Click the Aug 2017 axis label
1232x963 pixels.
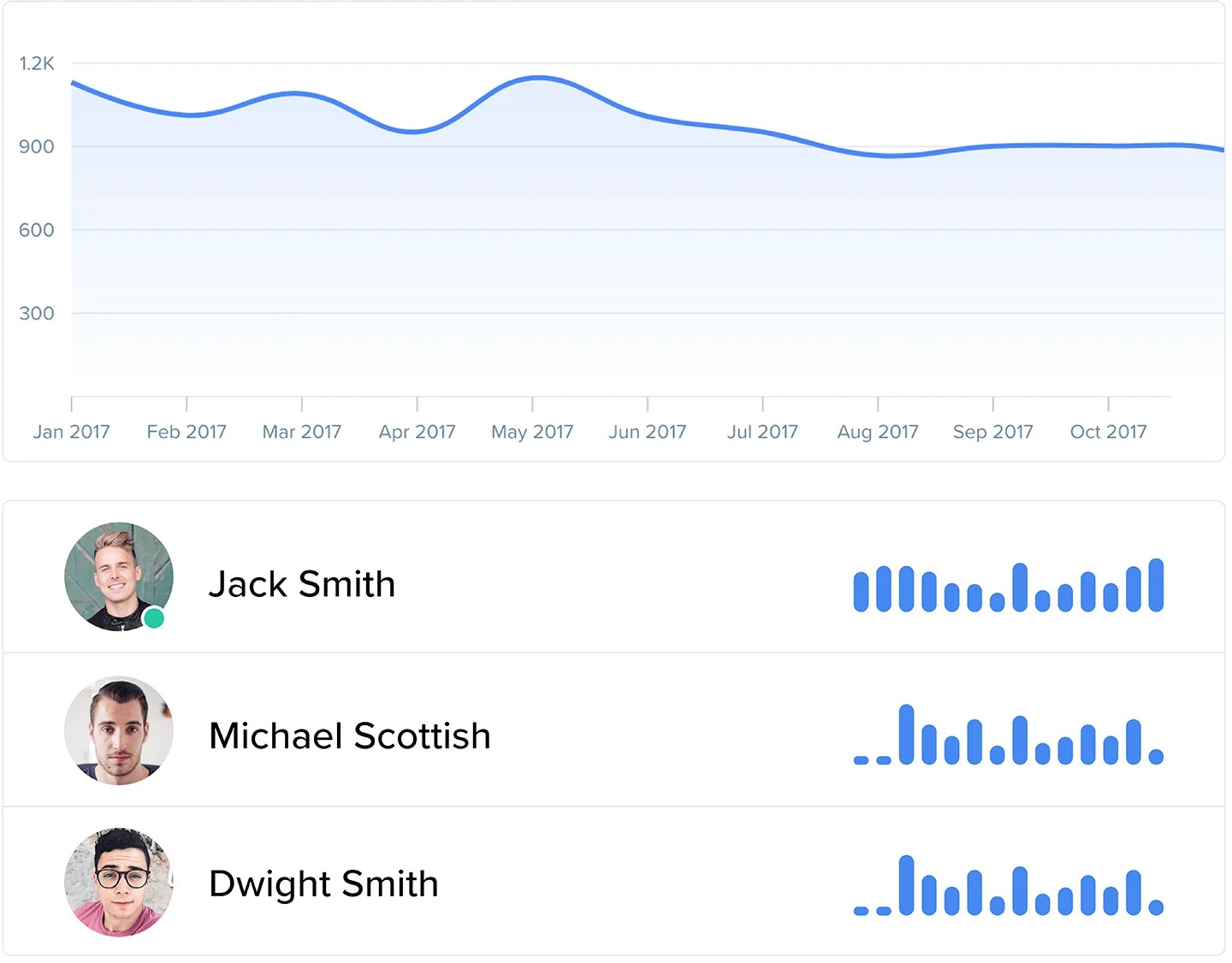coord(878,432)
